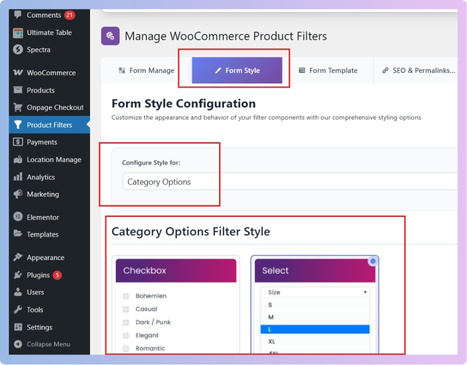
Task: Click the Plugins plug icon
Action: coord(18,275)
